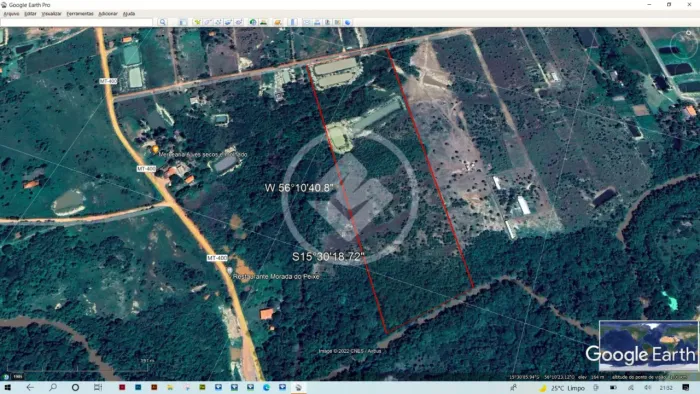Toggle sunlight across the landscape icon
The height and width of the screenshot is (394, 700).
(x=263, y=22)
